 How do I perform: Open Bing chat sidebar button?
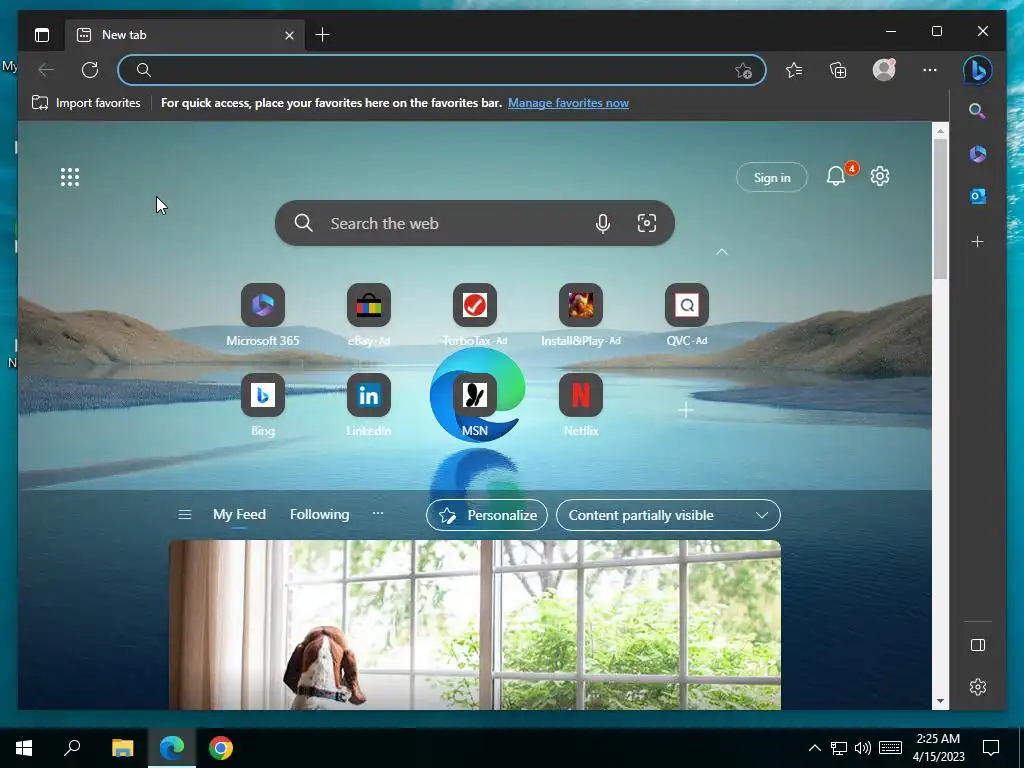pyautogui.click(x=978, y=70)
